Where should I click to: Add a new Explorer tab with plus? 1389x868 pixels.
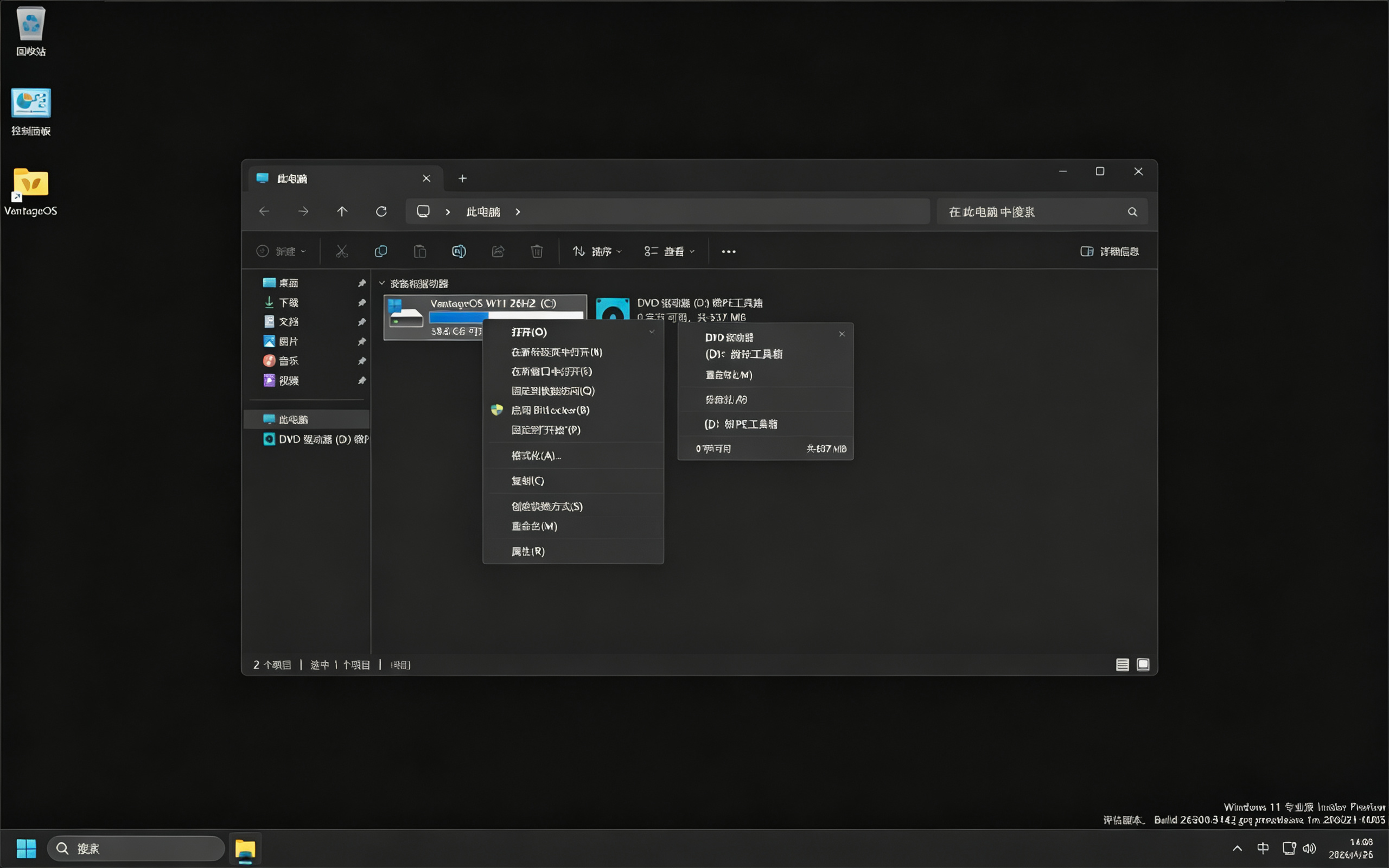[463, 178]
